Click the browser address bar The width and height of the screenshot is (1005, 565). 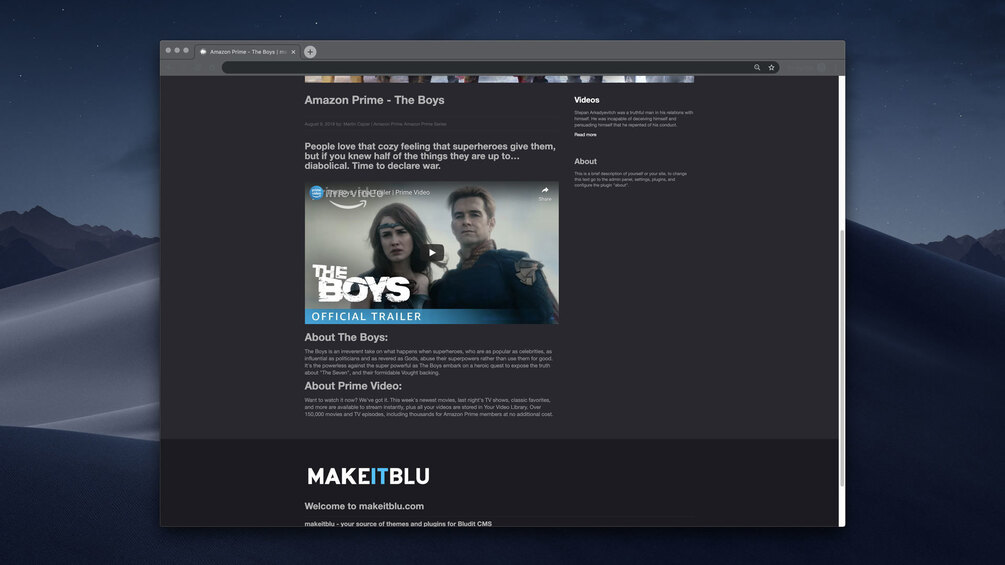click(500, 67)
